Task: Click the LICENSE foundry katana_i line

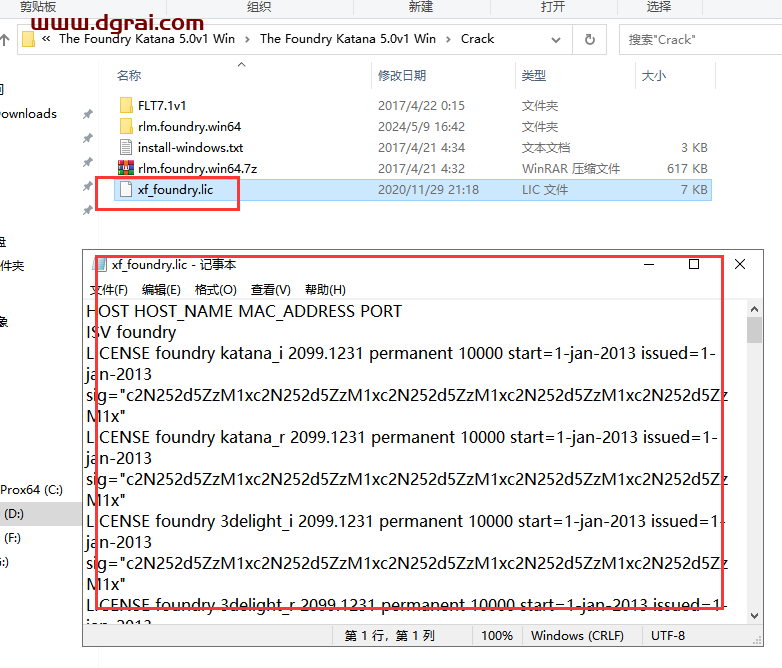Action: (x=401, y=353)
